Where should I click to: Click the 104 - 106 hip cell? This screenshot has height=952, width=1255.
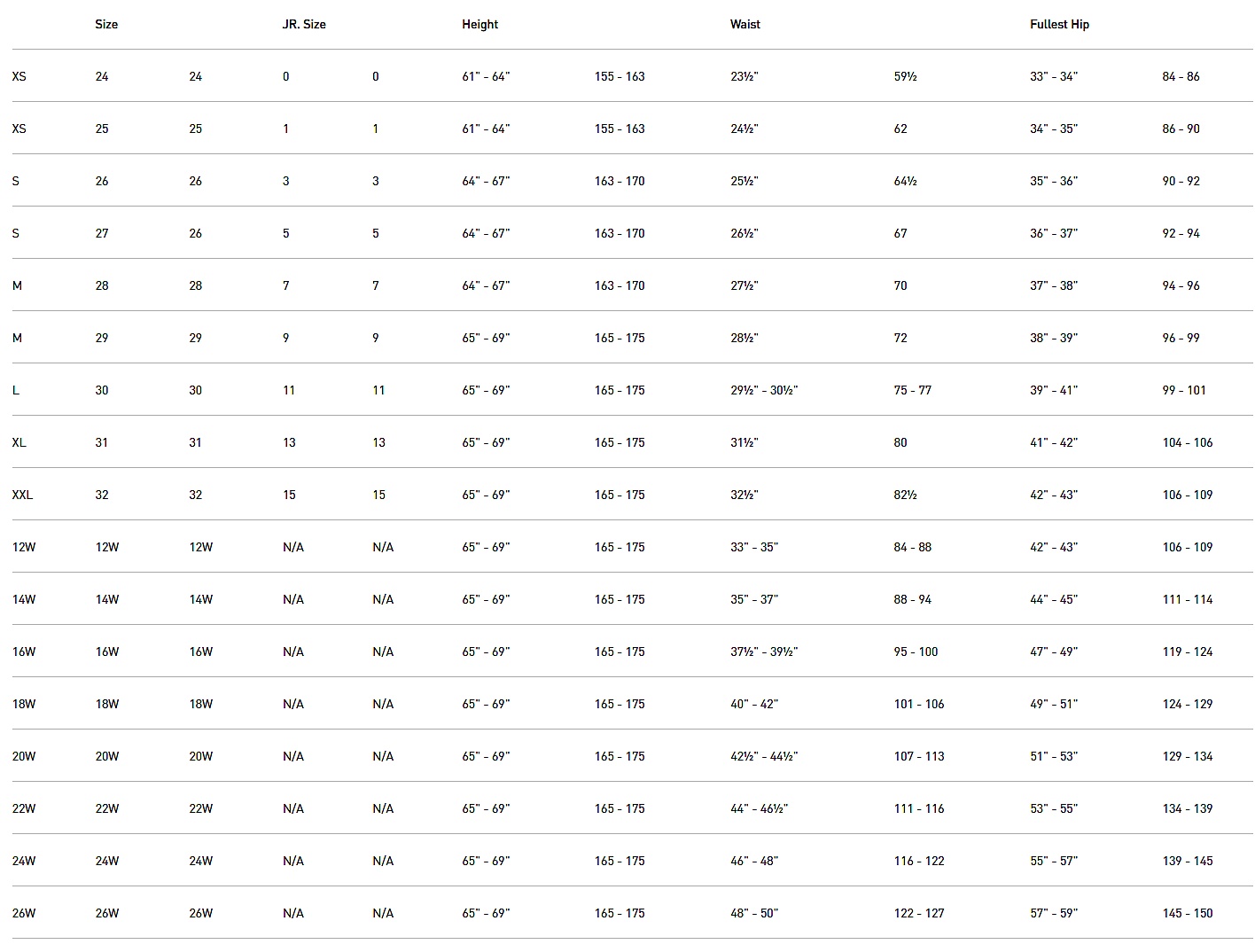(1187, 442)
